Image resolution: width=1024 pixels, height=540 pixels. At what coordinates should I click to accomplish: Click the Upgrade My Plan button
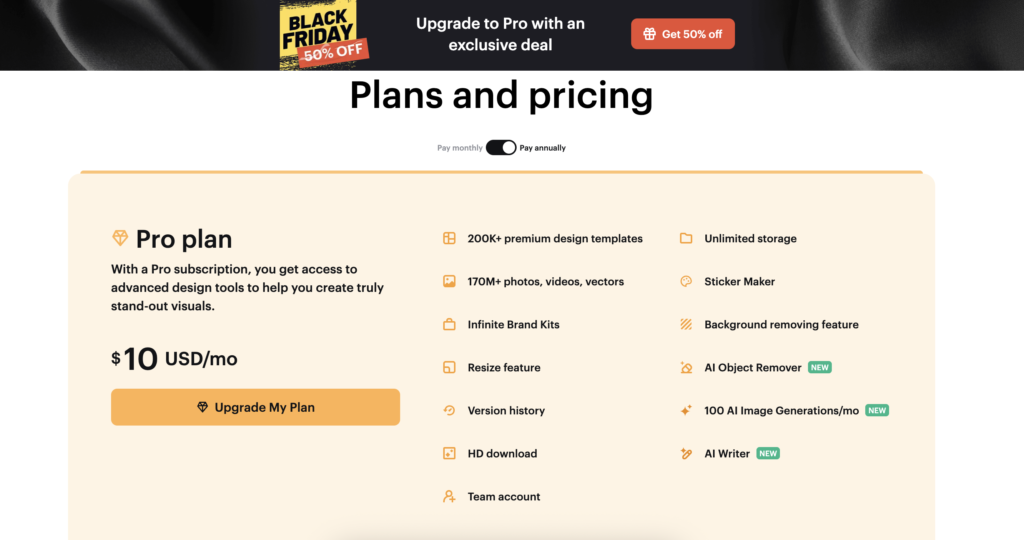click(x=255, y=407)
